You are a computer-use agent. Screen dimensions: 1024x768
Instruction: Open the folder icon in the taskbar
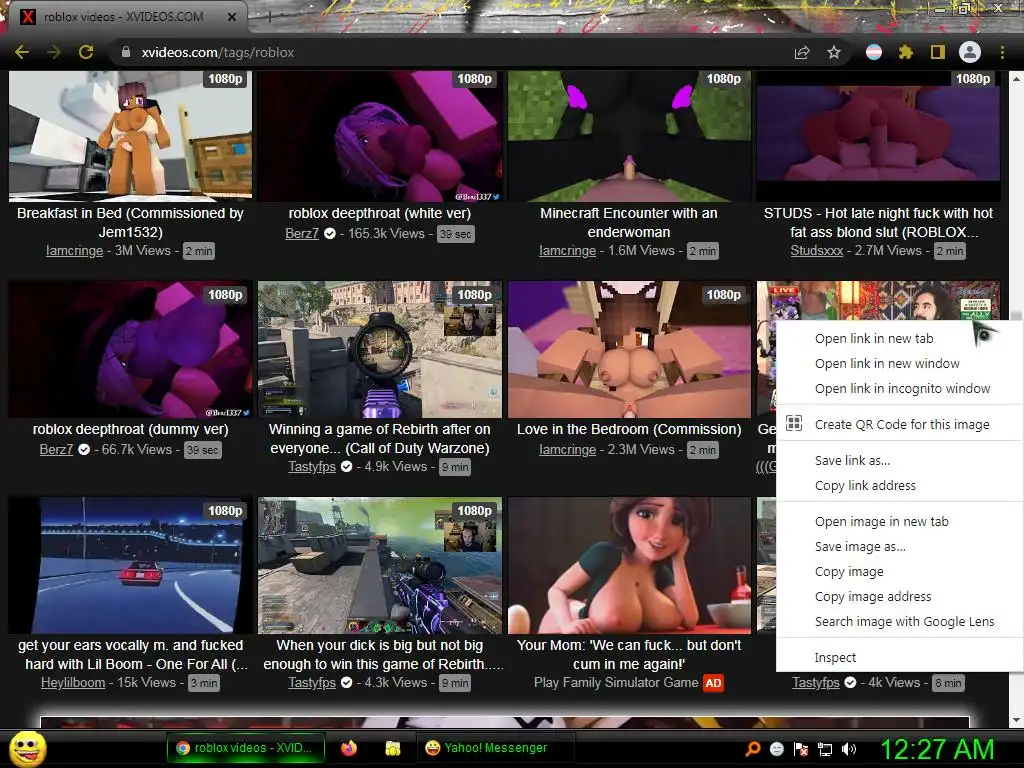(392, 748)
